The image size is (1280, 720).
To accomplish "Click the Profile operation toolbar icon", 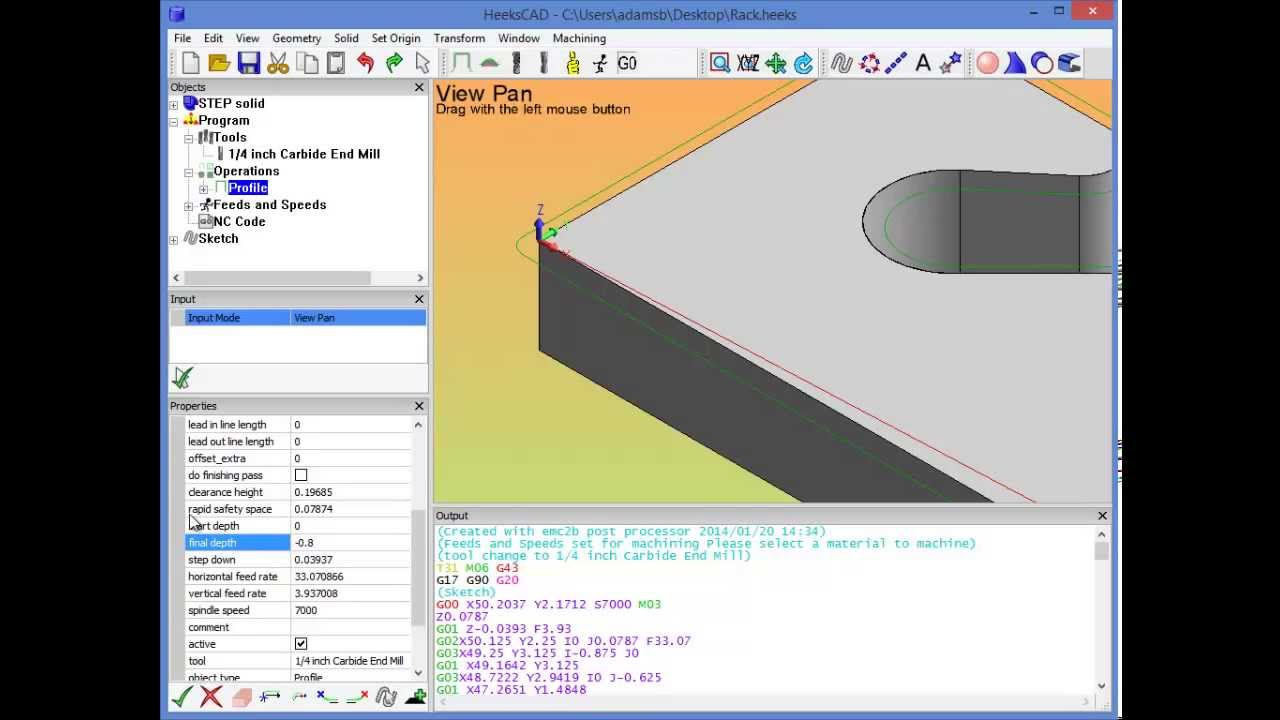I will point(461,64).
